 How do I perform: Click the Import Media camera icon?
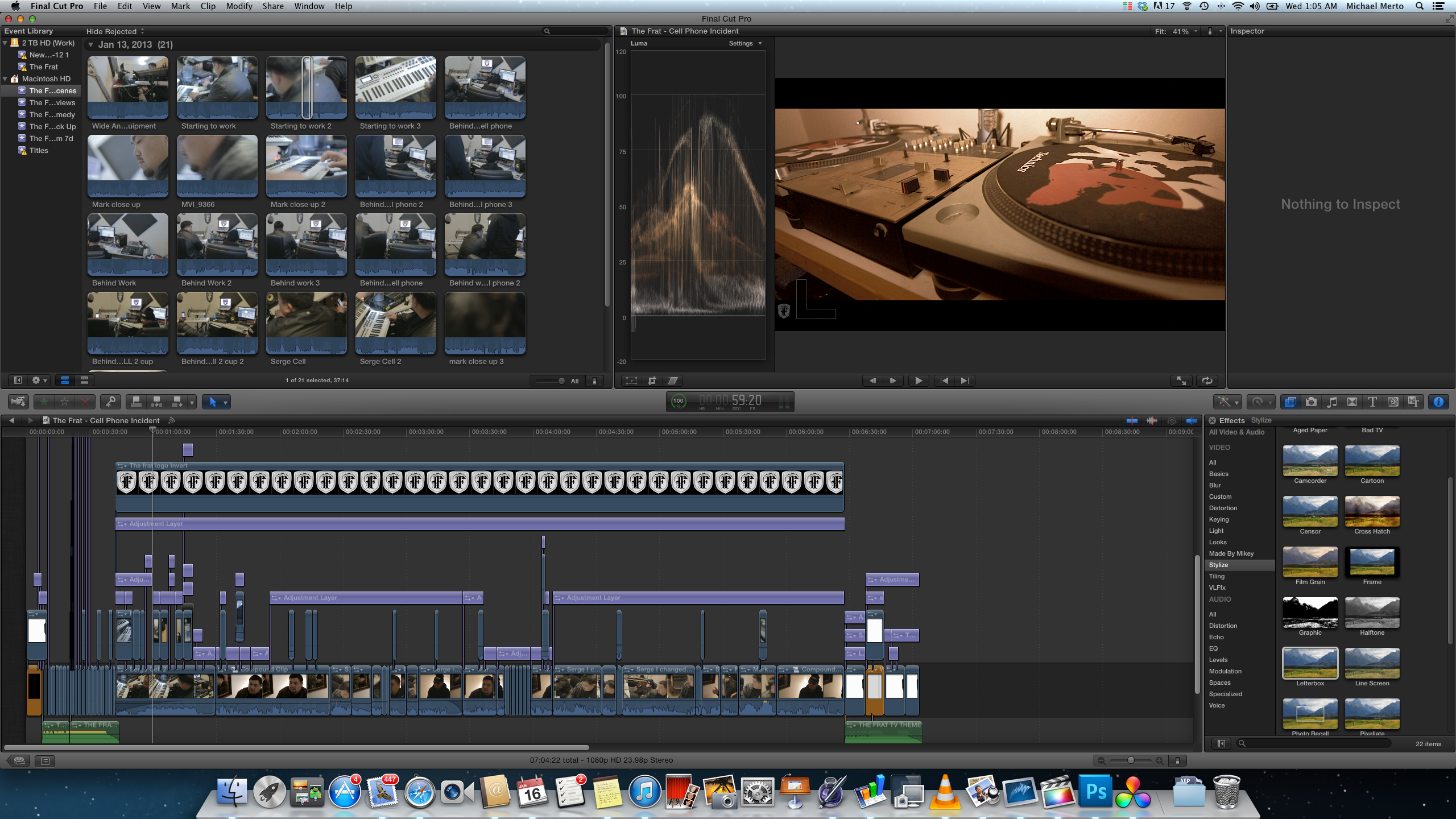(18, 402)
